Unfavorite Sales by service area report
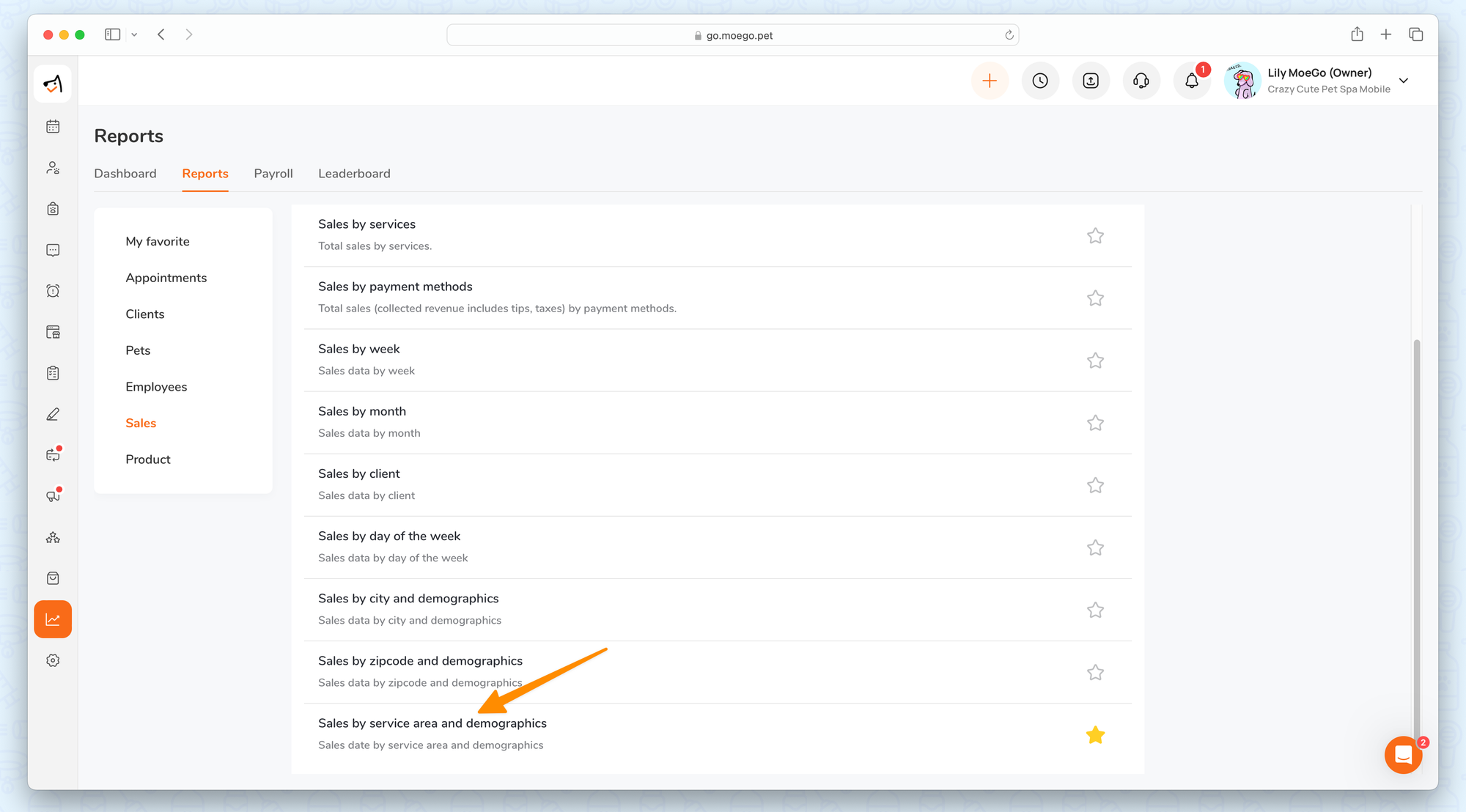 click(1095, 735)
